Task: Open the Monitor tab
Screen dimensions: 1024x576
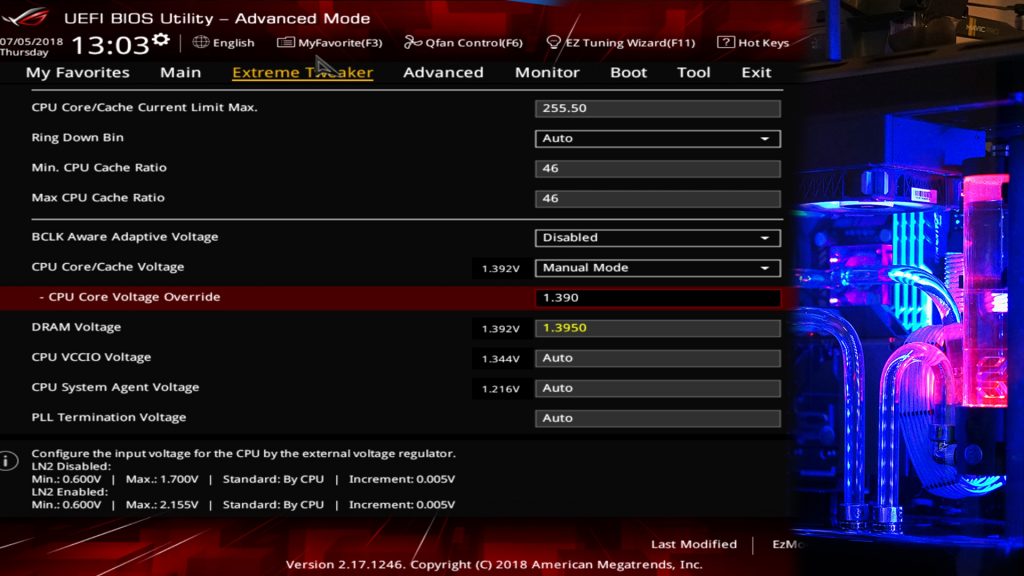Action: [547, 72]
